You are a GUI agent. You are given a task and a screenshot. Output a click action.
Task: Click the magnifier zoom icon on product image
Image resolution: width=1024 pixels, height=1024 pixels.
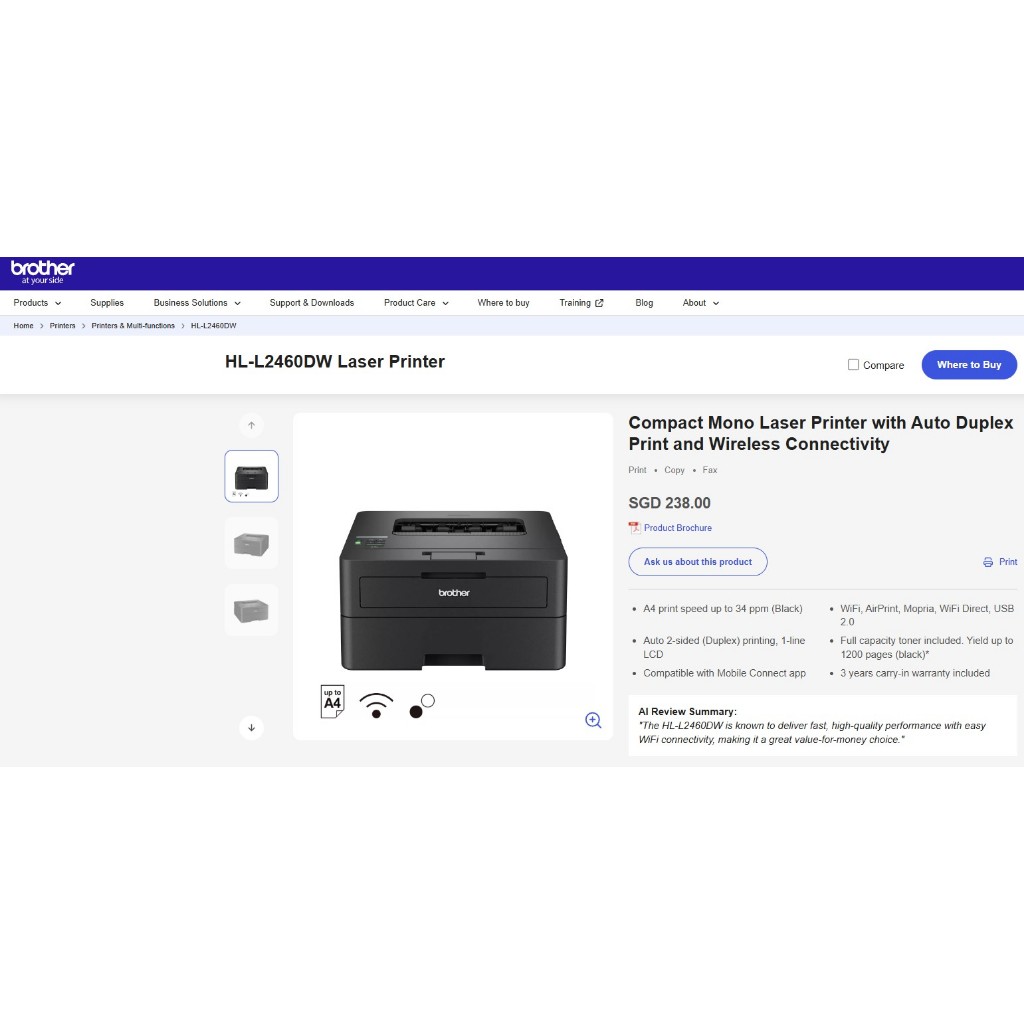click(x=593, y=720)
